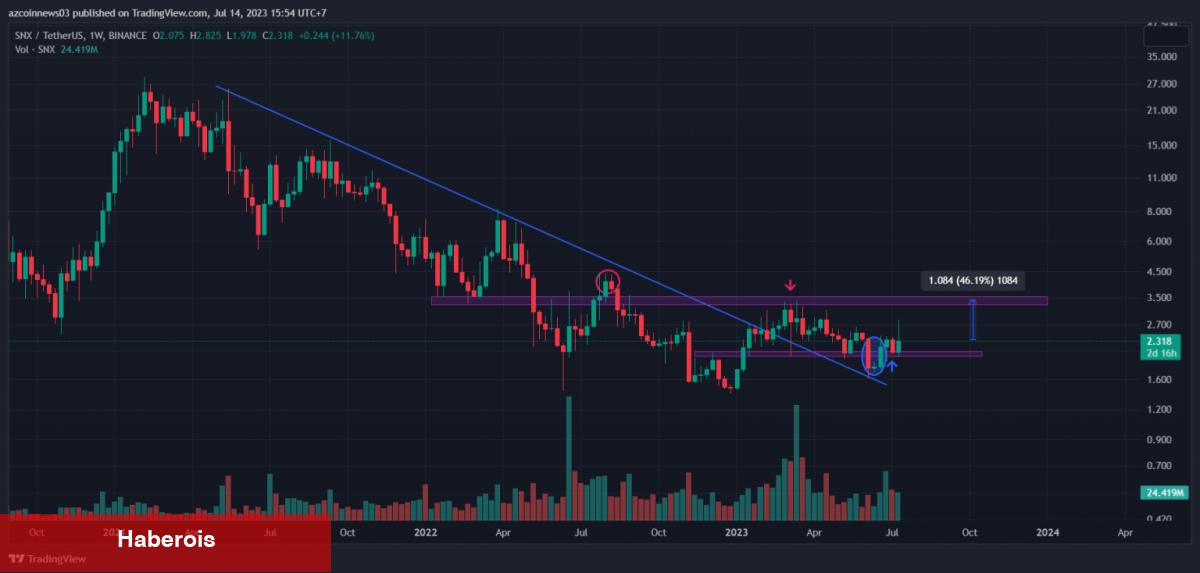Click the pink circle drawing on candle

point(607,282)
